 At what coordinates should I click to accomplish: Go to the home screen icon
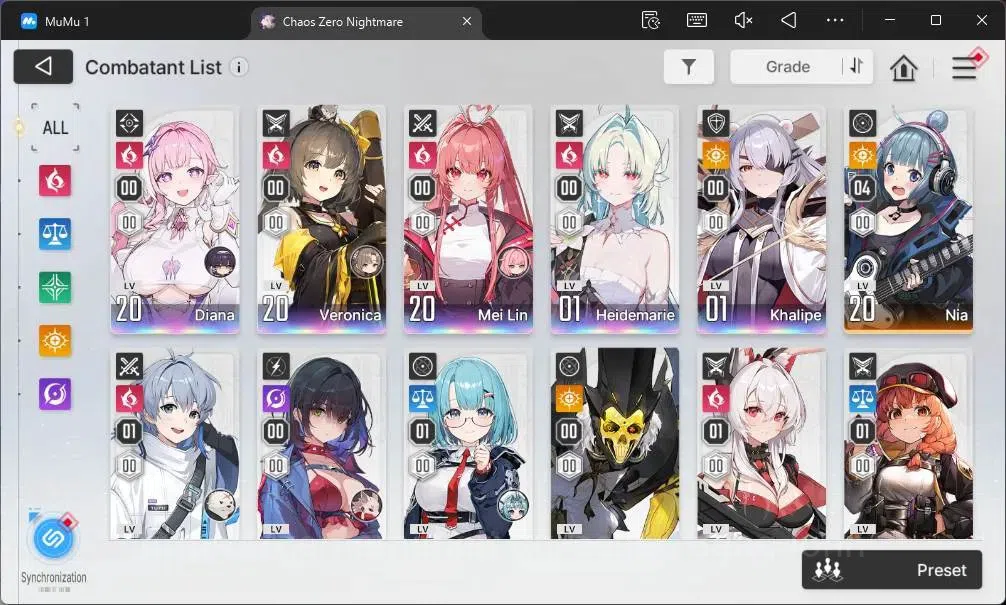coord(903,67)
